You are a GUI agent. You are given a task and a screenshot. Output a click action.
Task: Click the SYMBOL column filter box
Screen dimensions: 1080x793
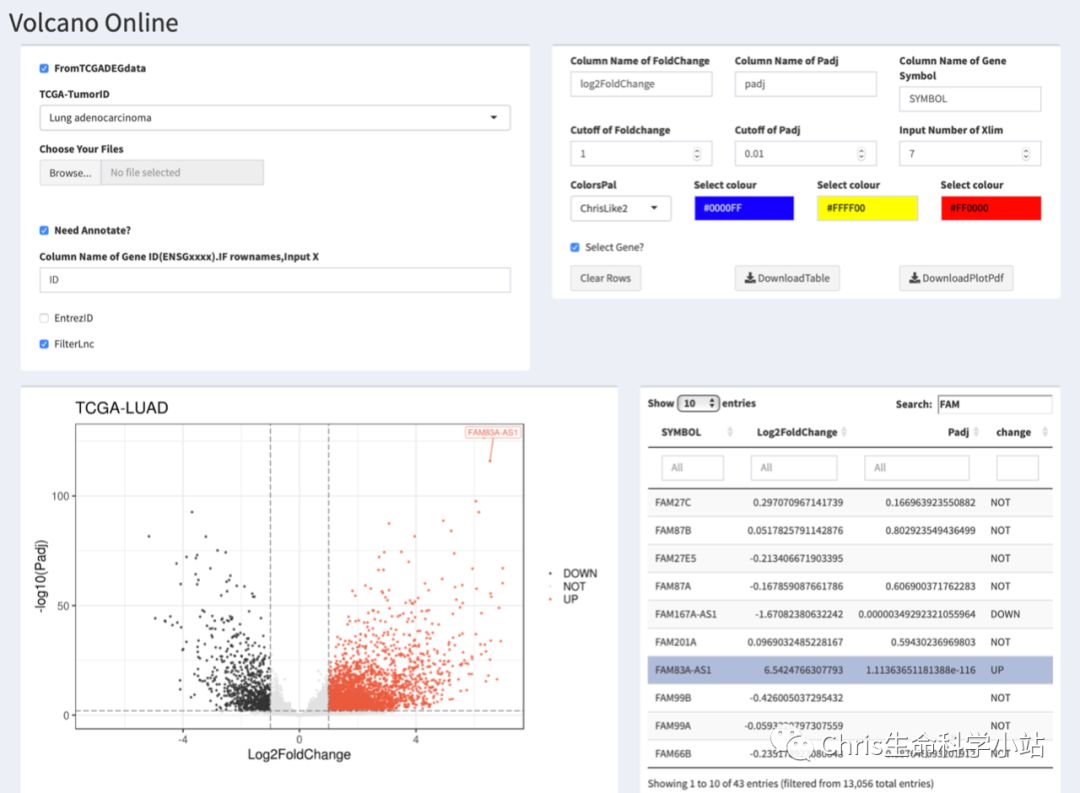693,468
